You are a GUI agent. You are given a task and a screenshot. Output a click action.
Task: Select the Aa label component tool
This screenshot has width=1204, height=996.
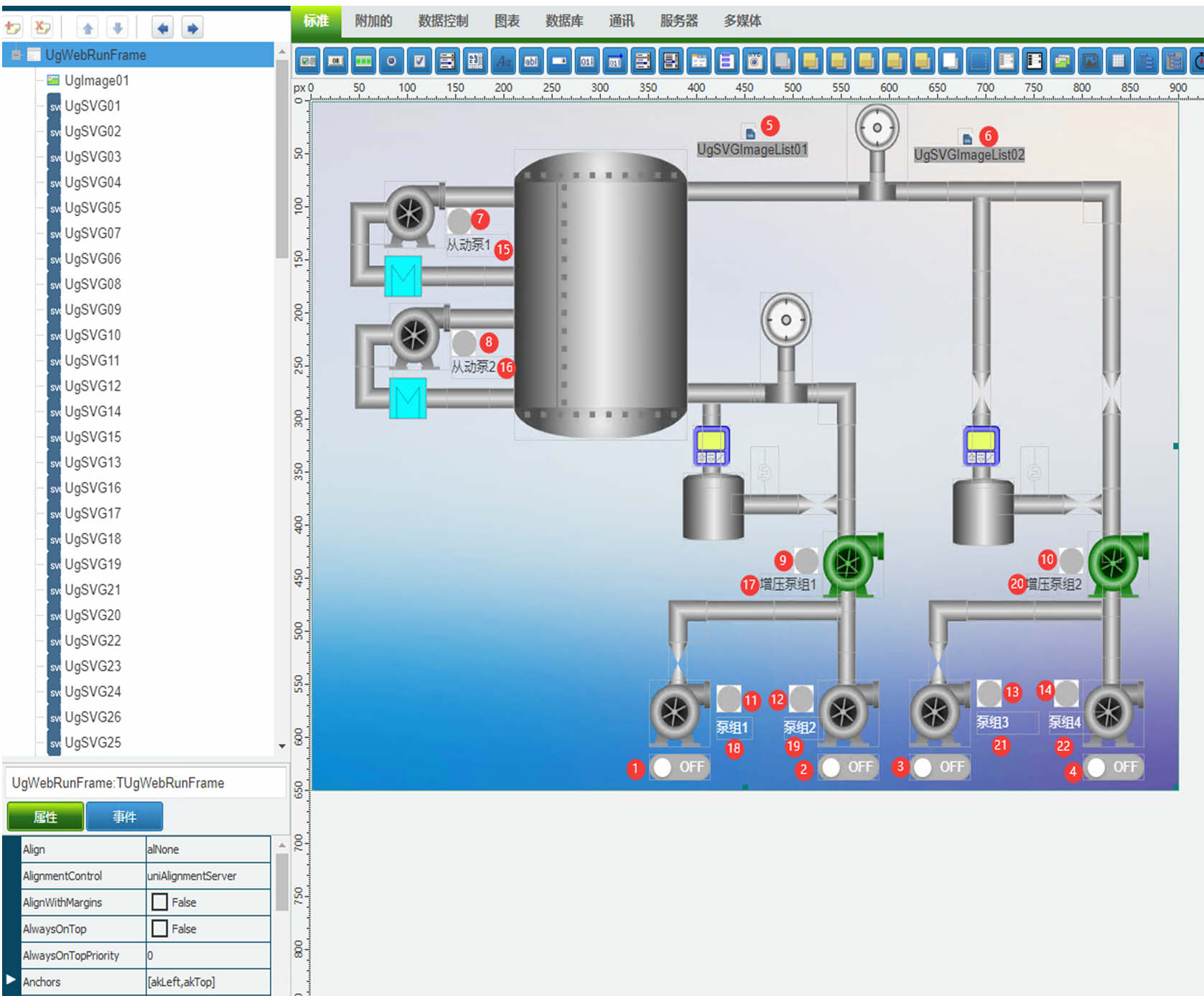[503, 62]
